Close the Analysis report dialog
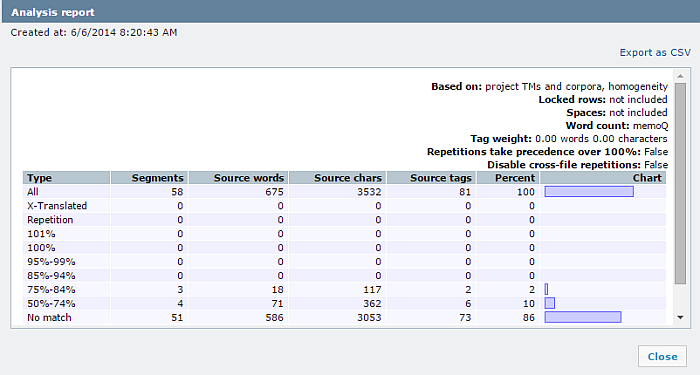 (662, 356)
